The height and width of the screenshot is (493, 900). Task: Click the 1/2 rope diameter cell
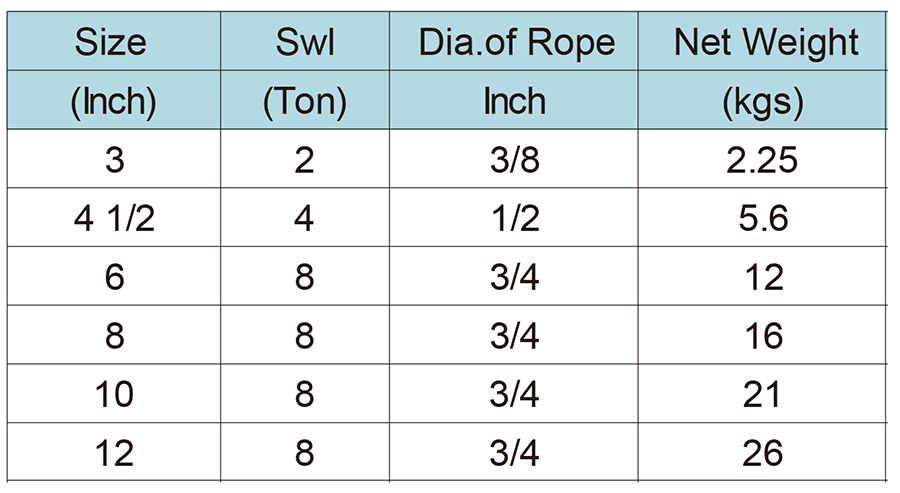pos(514,218)
